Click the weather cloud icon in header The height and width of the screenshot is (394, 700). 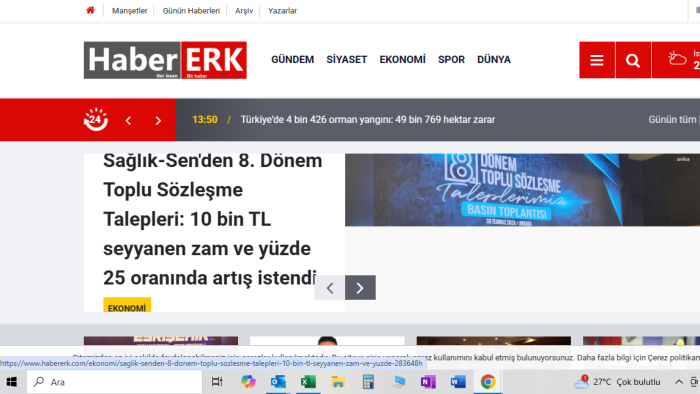coord(677,58)
